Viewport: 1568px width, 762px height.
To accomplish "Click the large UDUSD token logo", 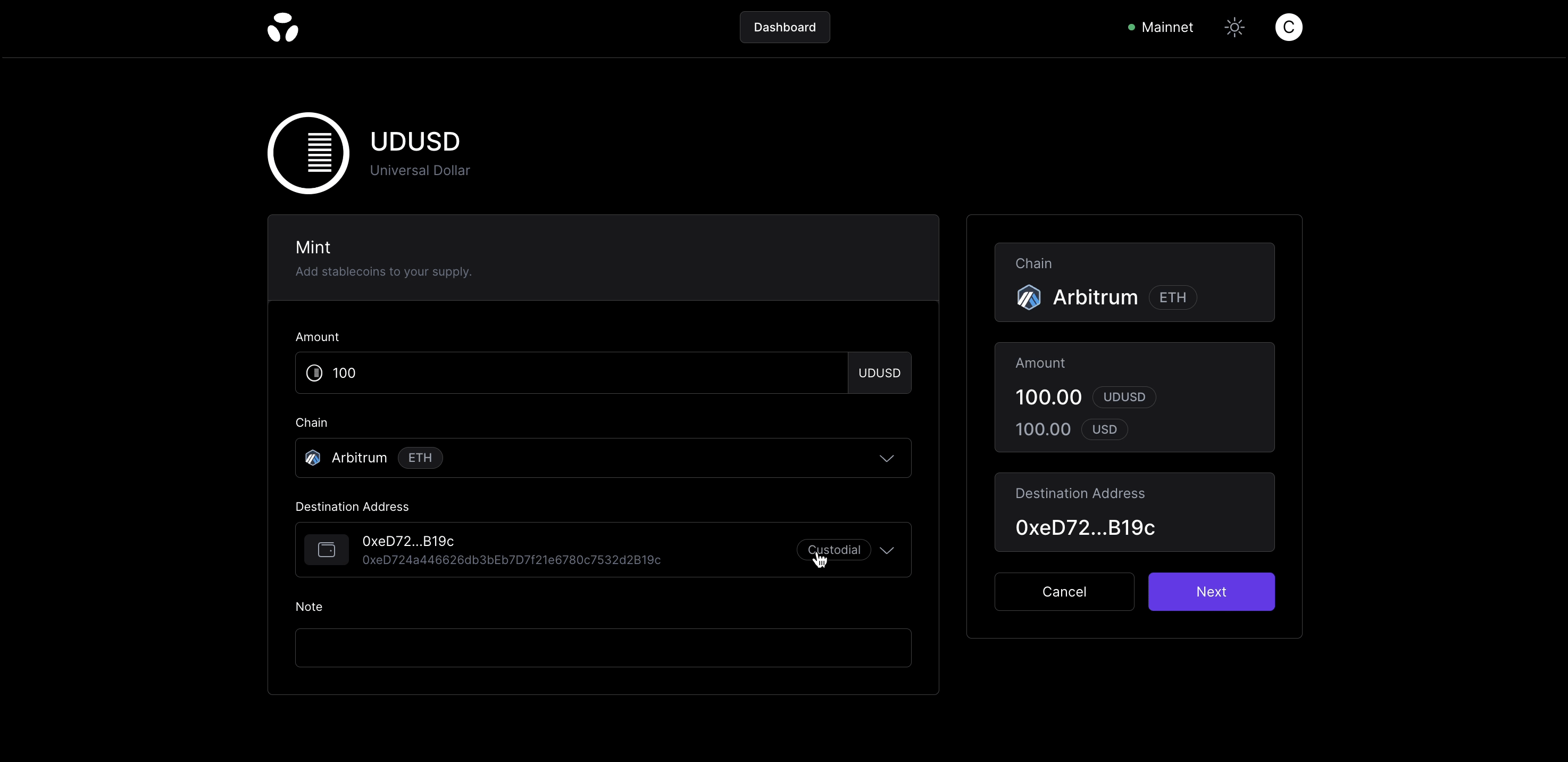I will [x=308, y=153].
